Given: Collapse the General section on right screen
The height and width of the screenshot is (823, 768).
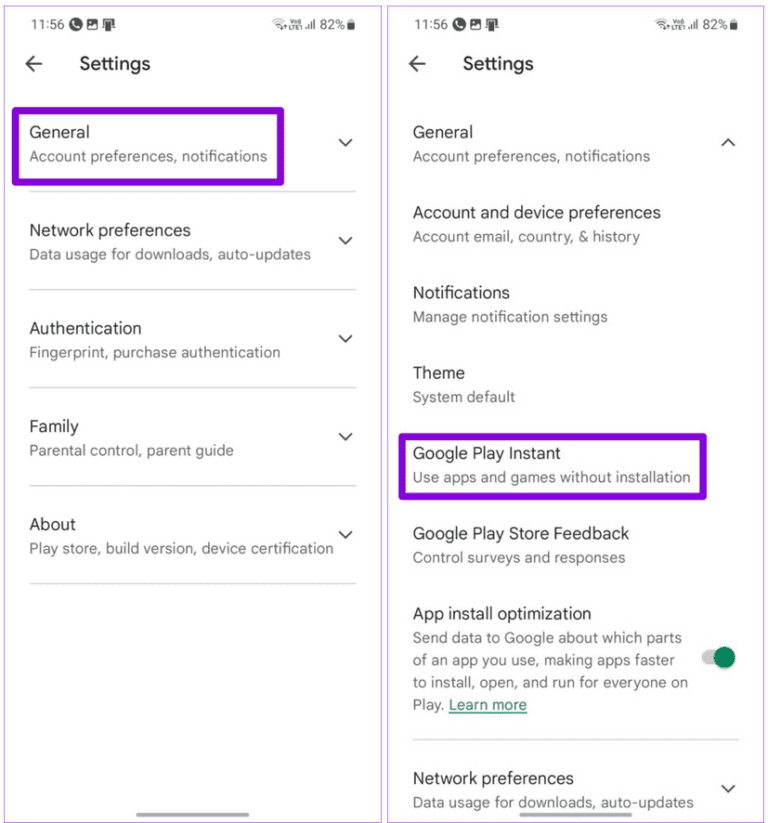Looking at the screenshot, I should pos(728,143).
